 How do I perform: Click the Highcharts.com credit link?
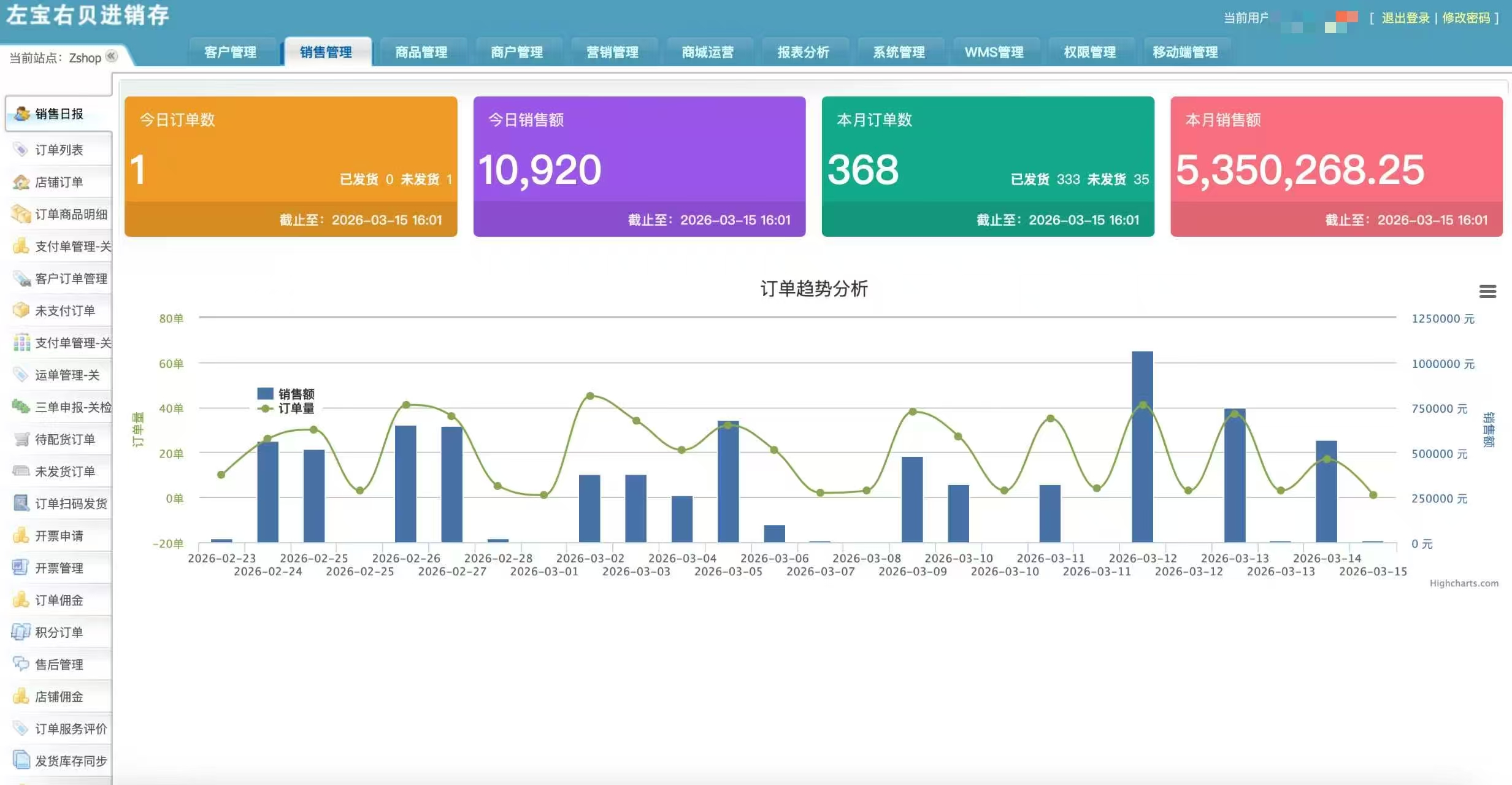tap(1464, 583)
